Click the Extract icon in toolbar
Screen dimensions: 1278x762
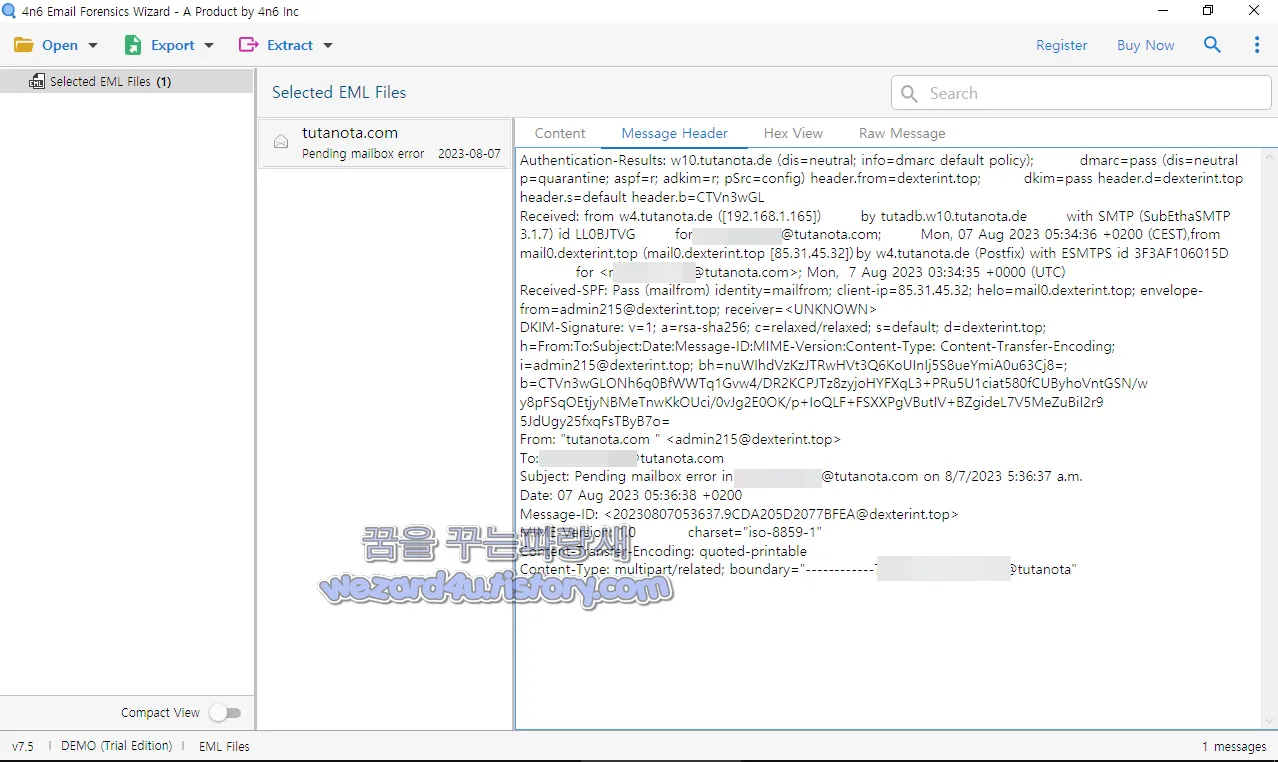(248, 45)
